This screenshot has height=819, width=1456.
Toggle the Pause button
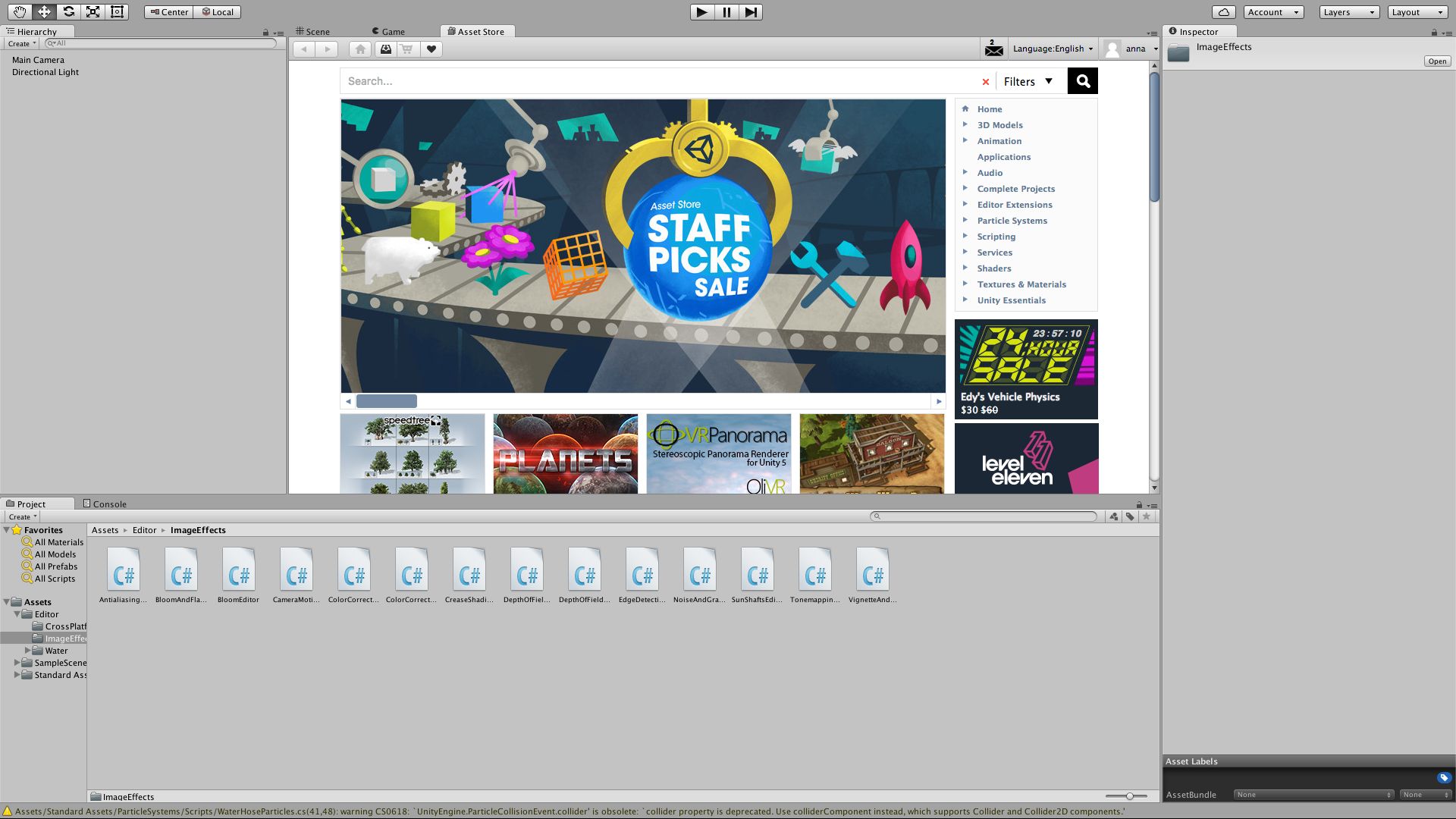pyautogui.click(x=726, y=12)
